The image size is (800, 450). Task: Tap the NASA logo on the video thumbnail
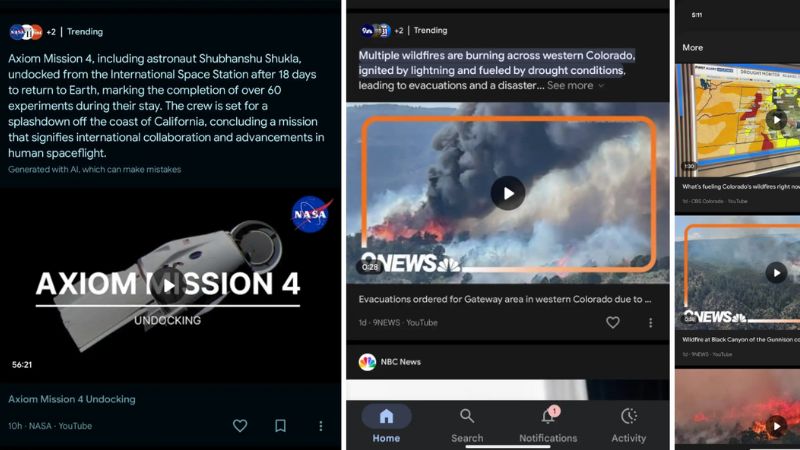click(311, 213)
